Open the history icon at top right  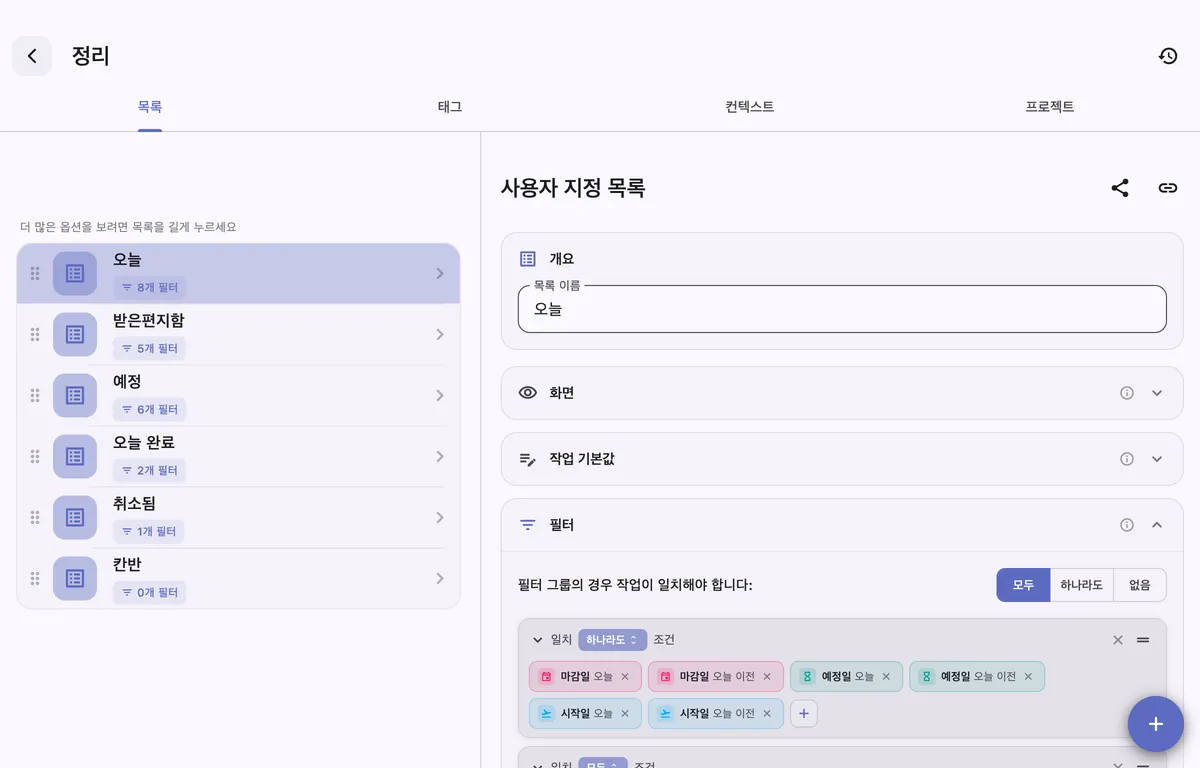pyautogui.click(x=1168, y=56)
